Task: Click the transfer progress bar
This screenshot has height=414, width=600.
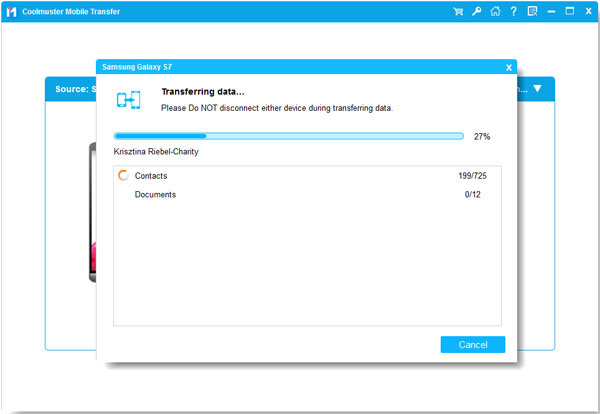Action: pos(288,136)
